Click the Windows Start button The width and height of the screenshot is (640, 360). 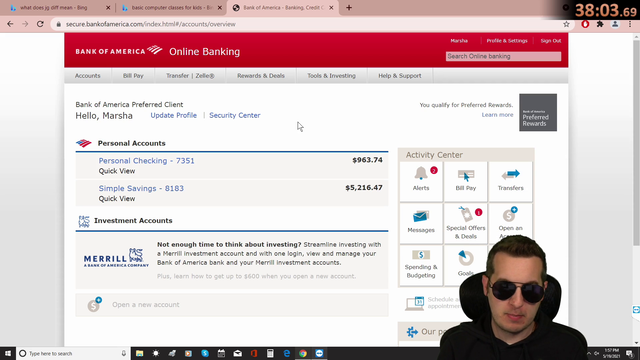[8, 353]
